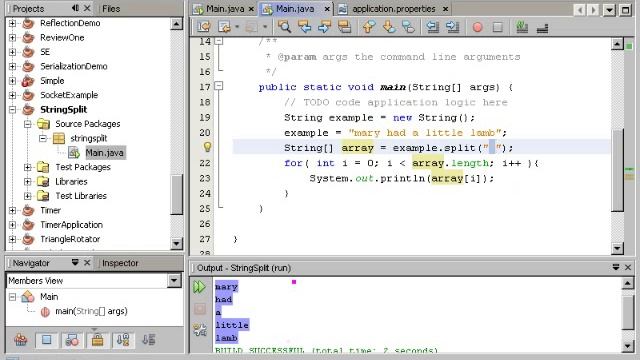Expand the TimerApplication project node
This screenshot has height=360, width=640.
[x=12, y=224]
